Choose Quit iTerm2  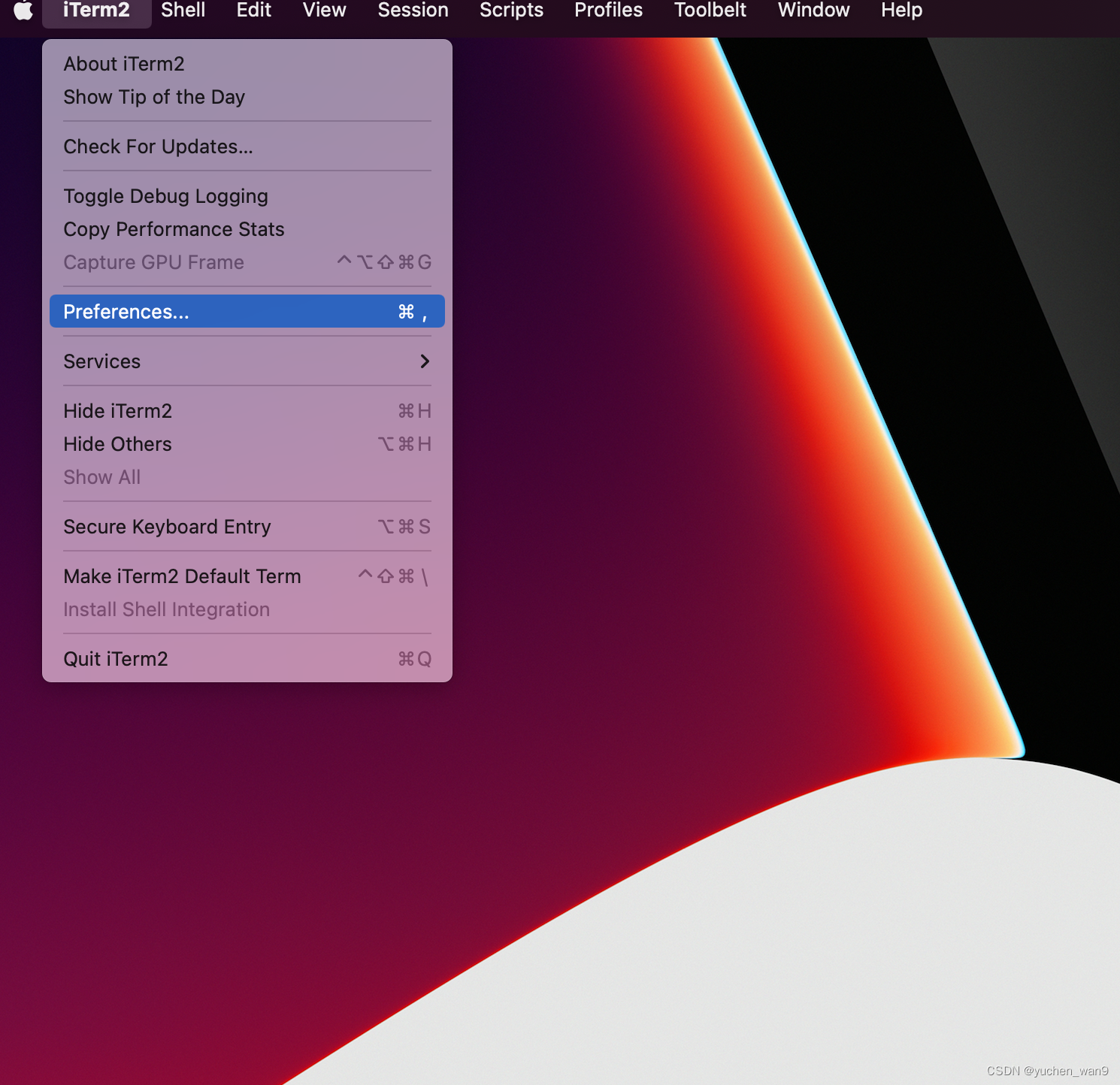pos(247,659)
